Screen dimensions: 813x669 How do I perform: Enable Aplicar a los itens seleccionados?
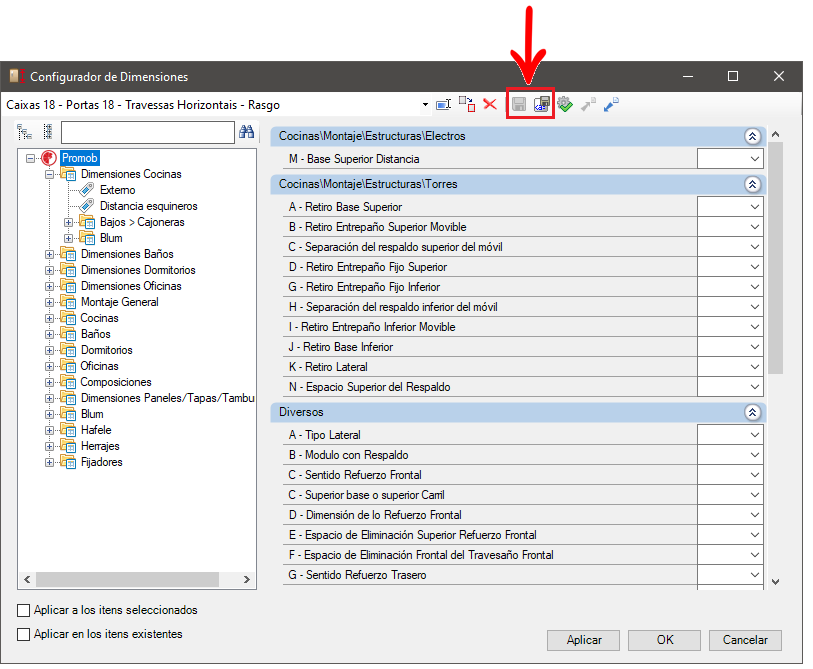coord(24,610)
